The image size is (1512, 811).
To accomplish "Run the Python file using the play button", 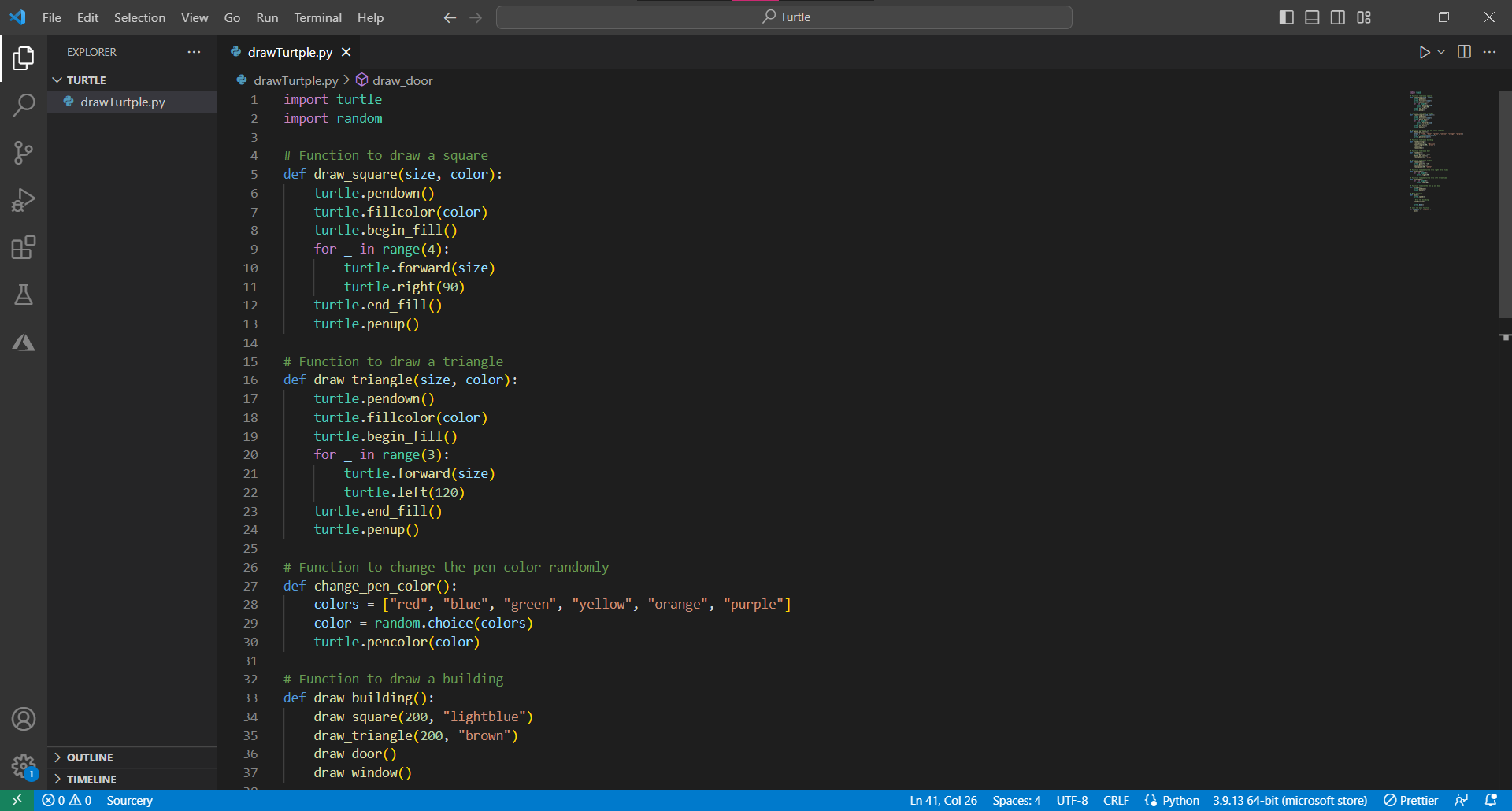I will [x=1424, y=52].
